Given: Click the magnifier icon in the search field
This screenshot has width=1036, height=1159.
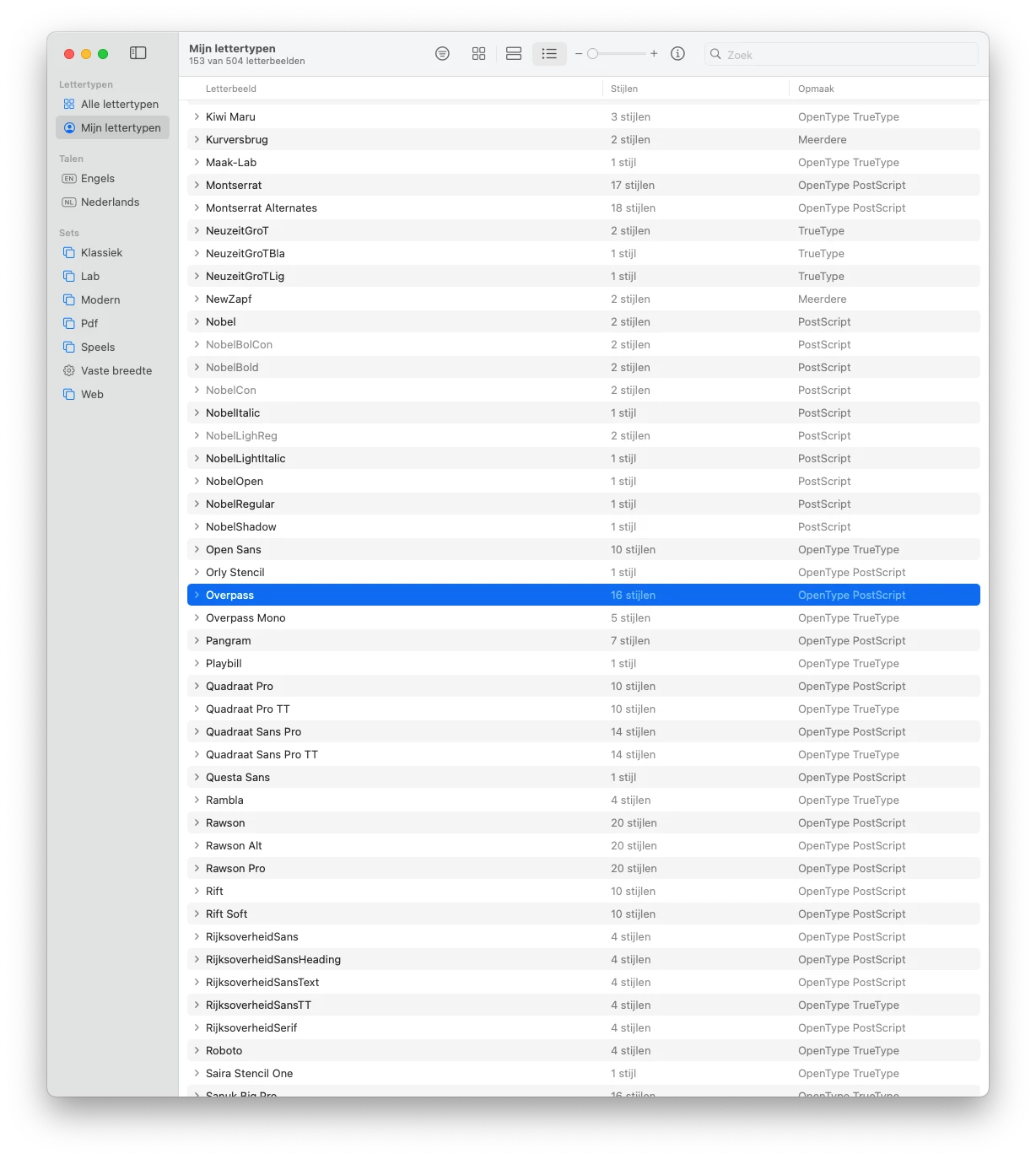Looking at the screenshot, I should 715,54.
